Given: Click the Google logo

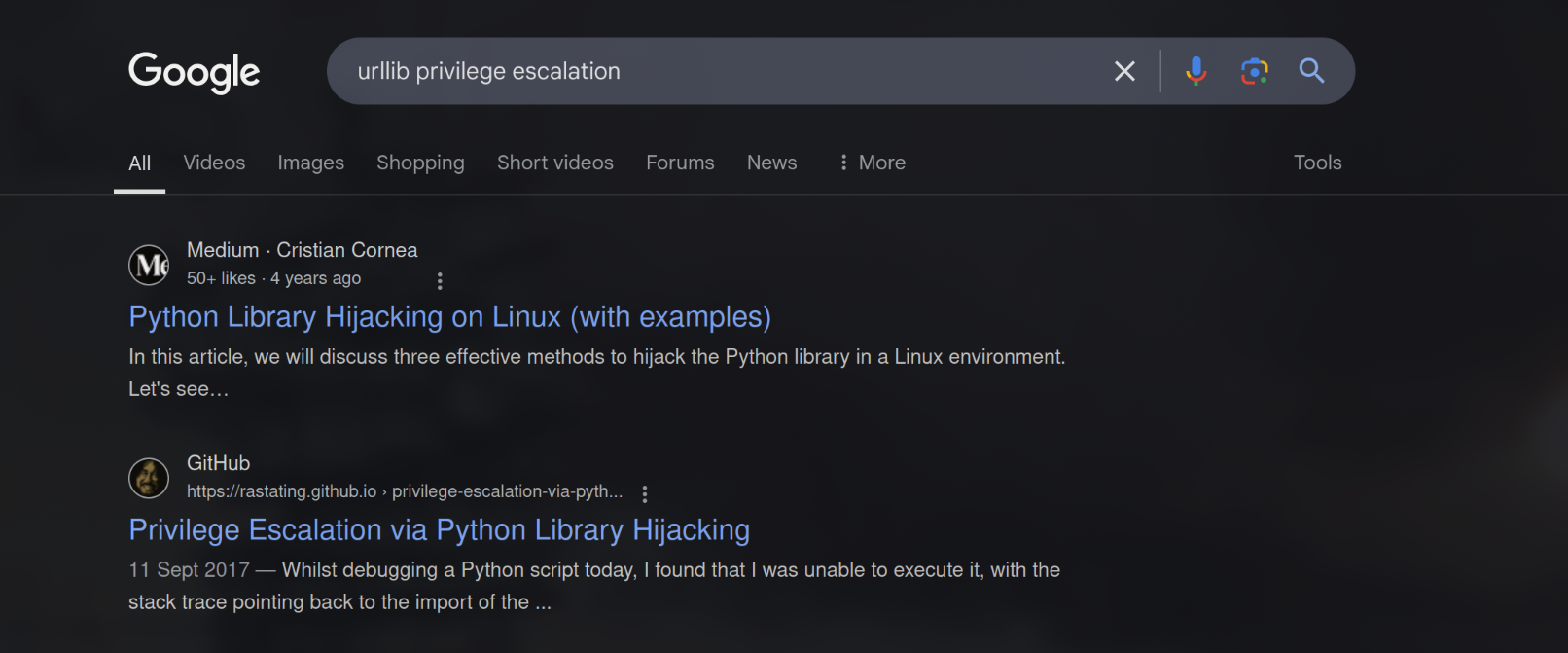Looking at the screenshot, I should click(194, 71).
